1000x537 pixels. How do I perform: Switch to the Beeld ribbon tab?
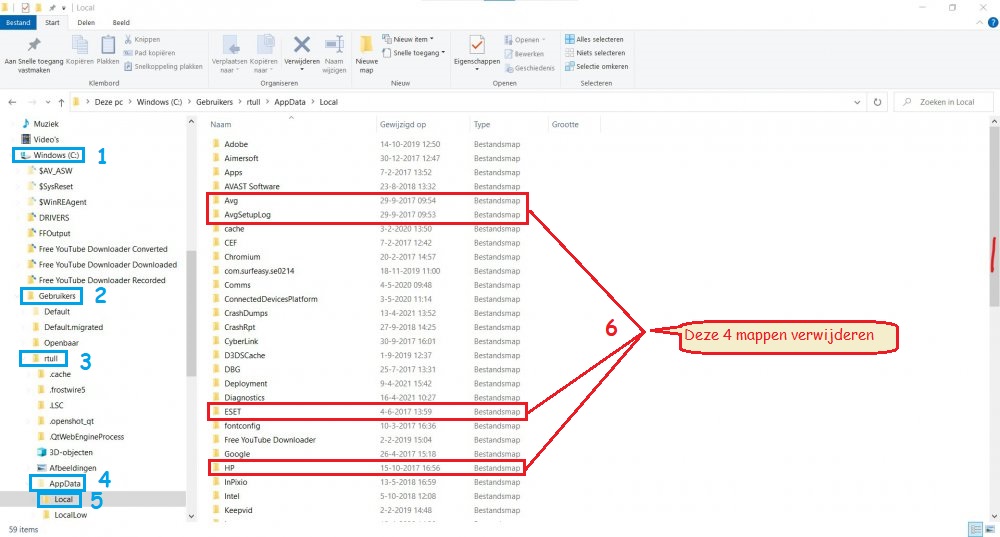(120, 21)
